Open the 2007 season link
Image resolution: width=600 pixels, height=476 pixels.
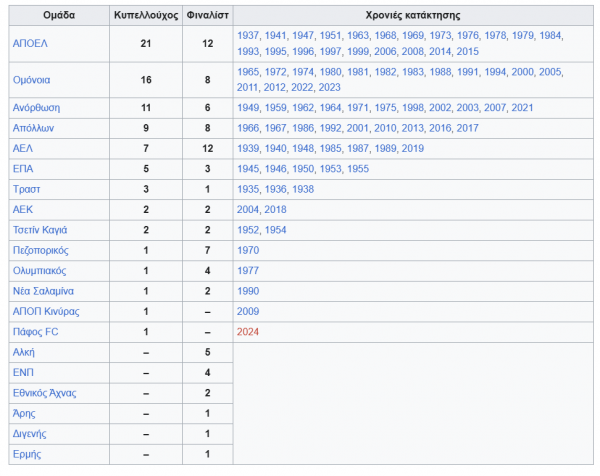click(x=495, y=108)
